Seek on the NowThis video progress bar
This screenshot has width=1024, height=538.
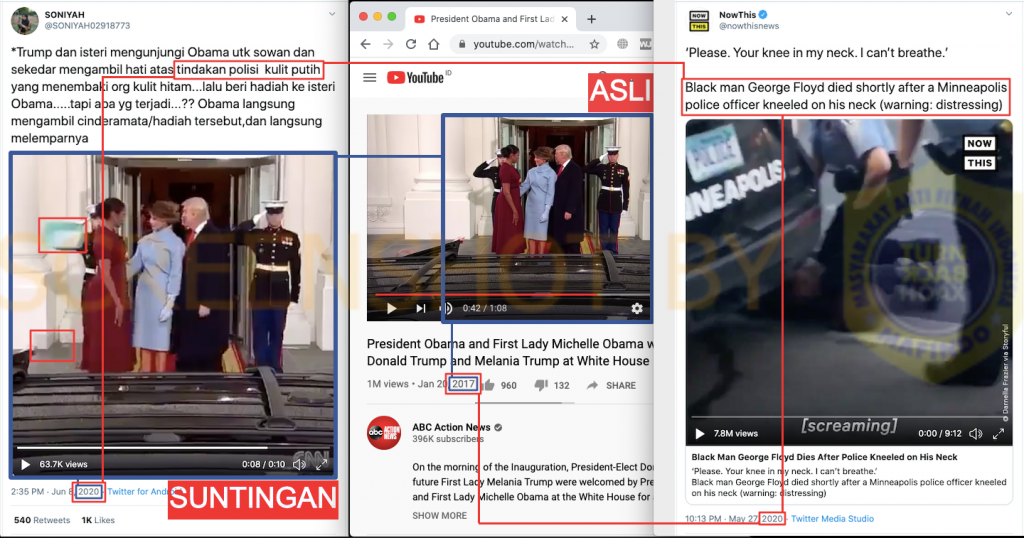(848, 417)
